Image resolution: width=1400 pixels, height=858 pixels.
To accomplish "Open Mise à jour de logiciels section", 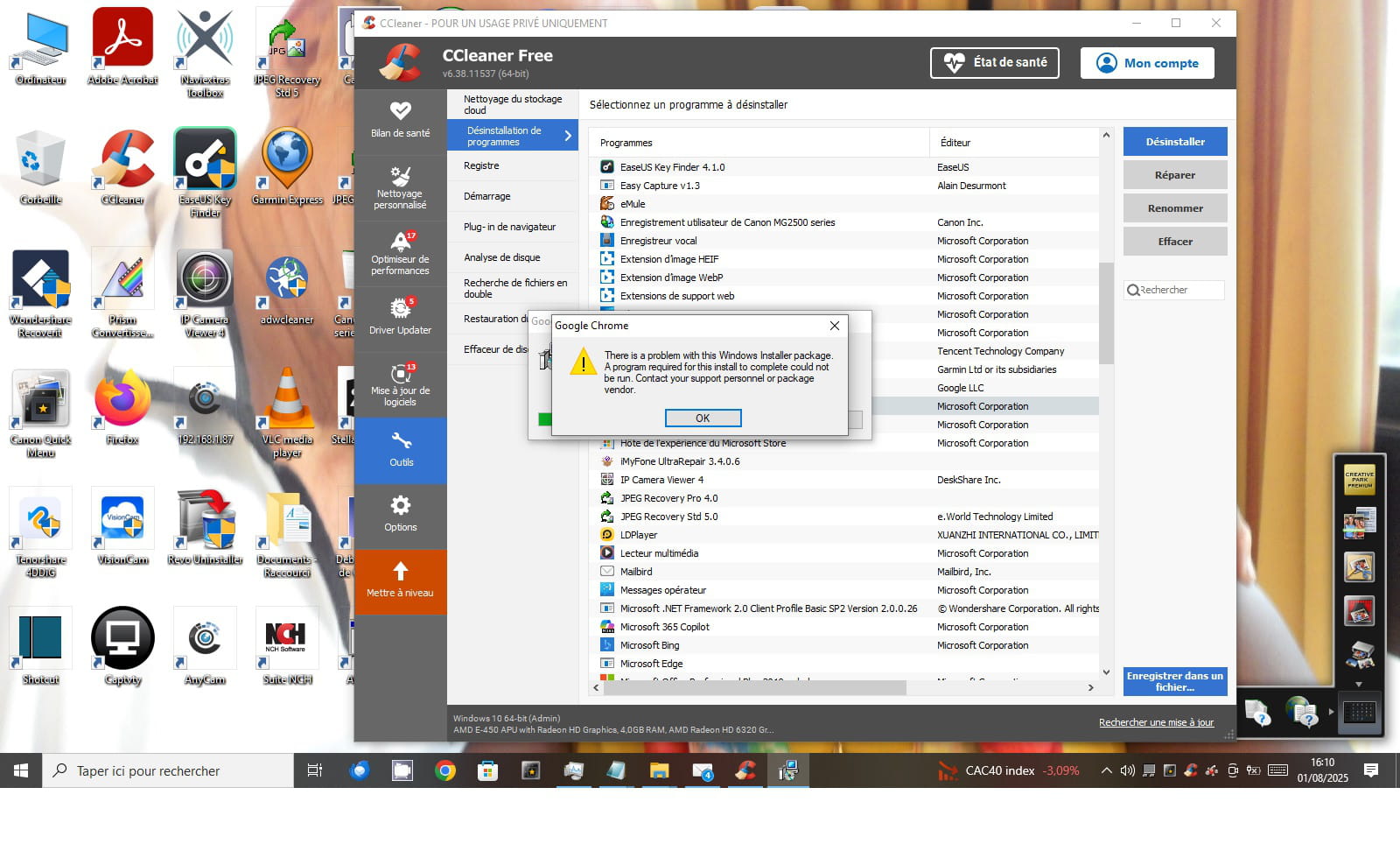I will (x=400, y=384).
